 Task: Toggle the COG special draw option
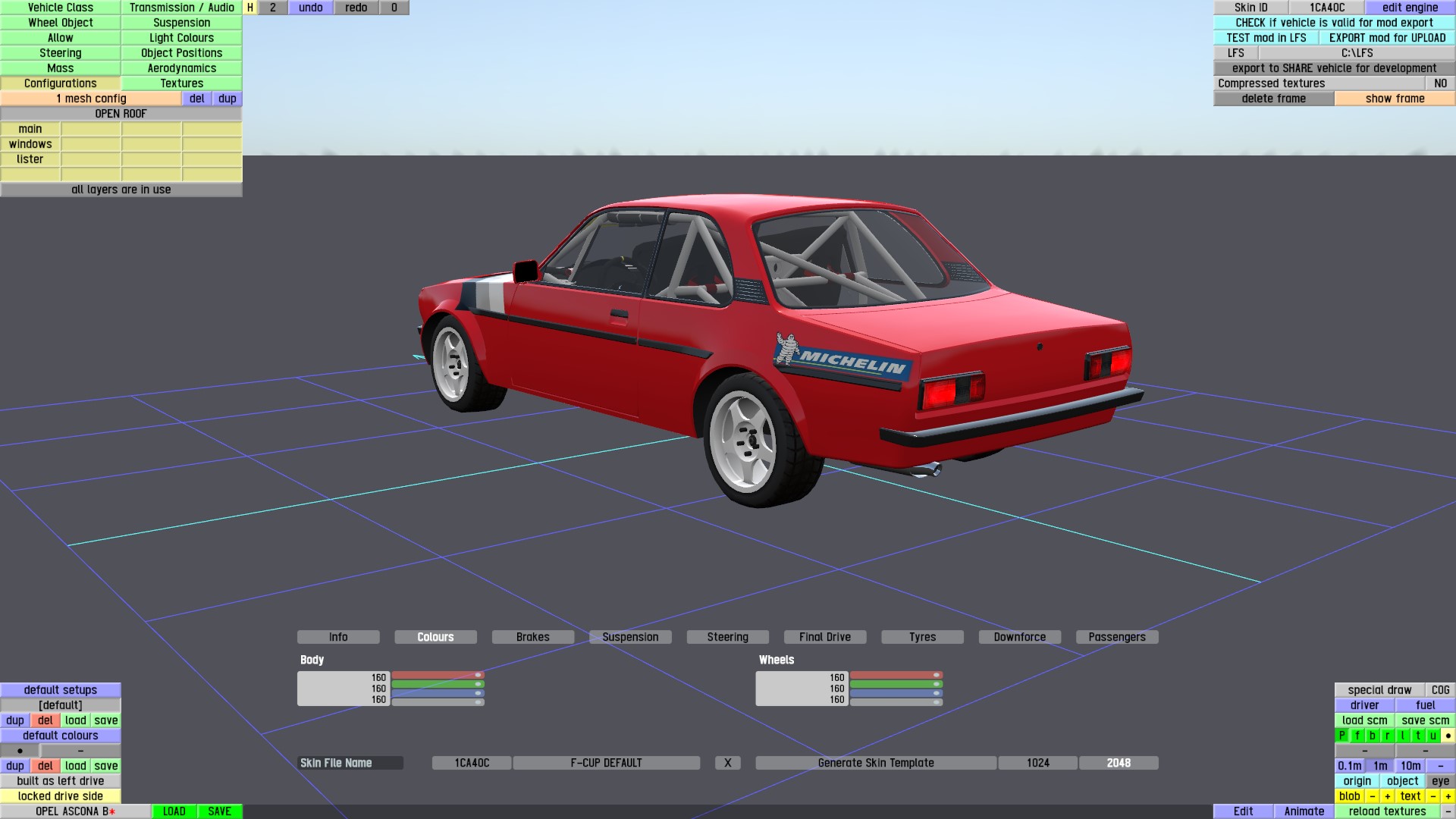[1440, 690]
